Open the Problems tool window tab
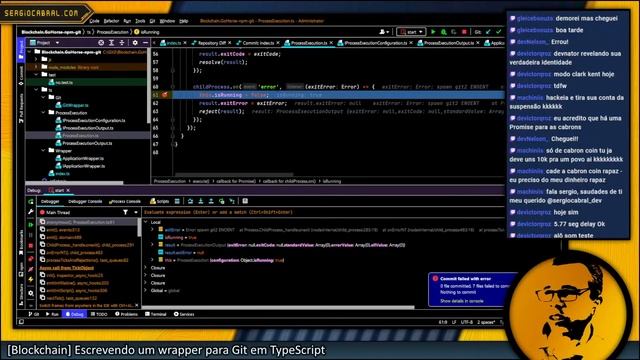The width and height of the screenshot is (640, 360). [126, 314]
